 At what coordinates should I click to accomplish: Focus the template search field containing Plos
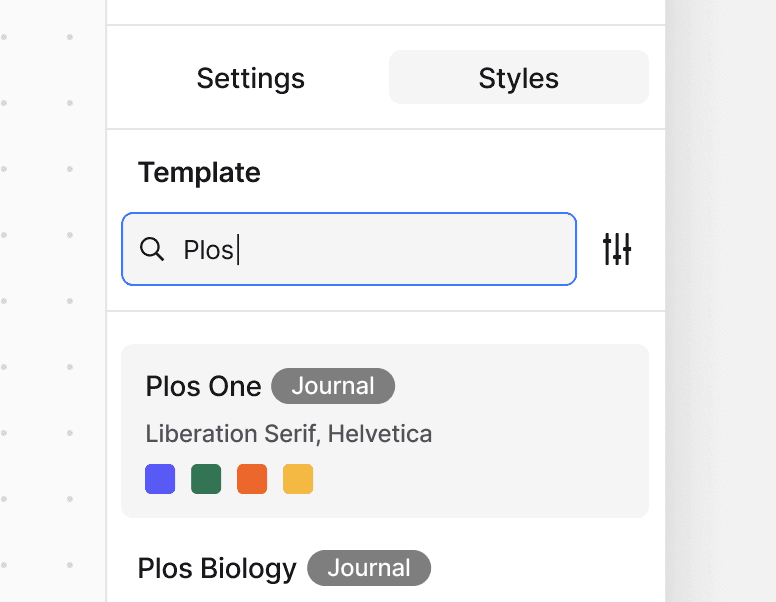349,249
